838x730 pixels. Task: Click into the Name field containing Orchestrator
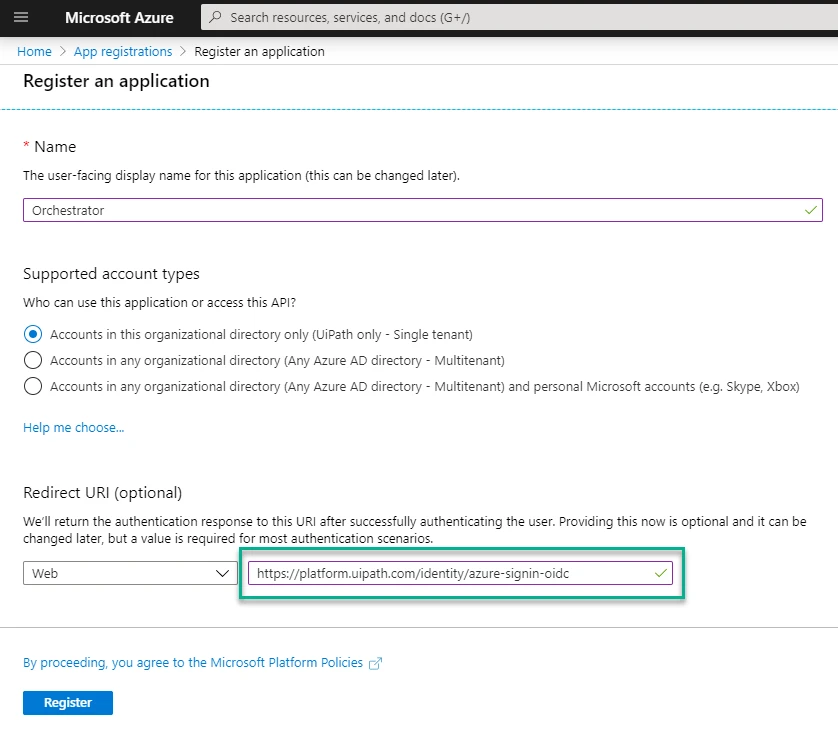pos(423,210)
